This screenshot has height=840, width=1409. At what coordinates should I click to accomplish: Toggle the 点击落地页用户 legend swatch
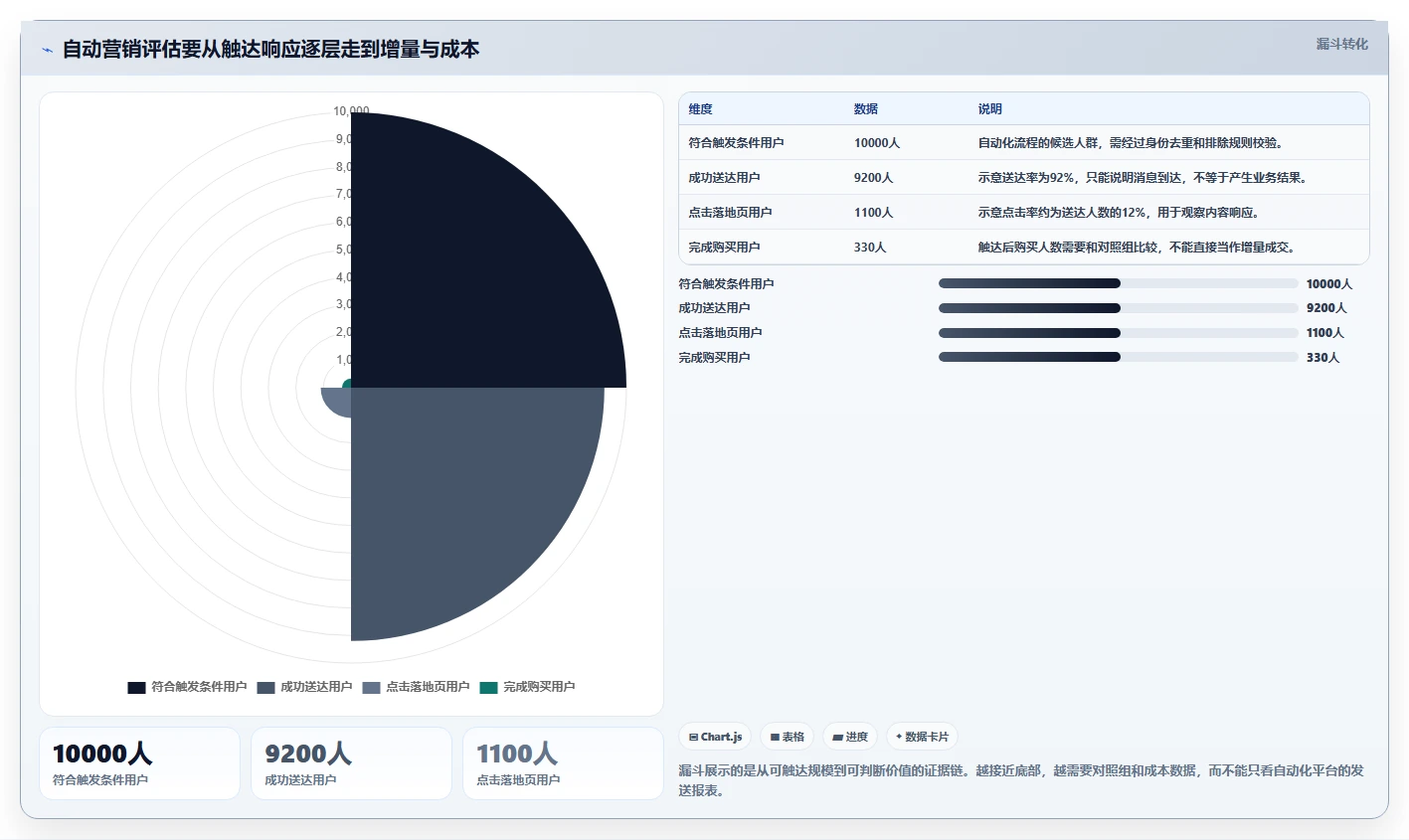[x=371, y=687]
